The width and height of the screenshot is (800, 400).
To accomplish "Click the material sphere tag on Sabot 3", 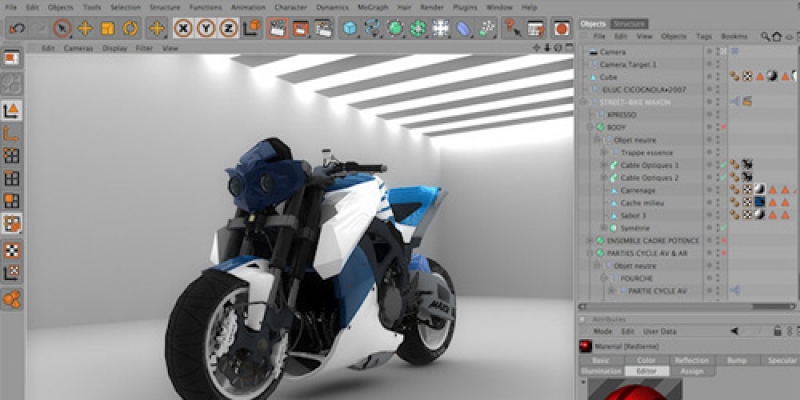I will pyautogui.click(x=760, y=215).
